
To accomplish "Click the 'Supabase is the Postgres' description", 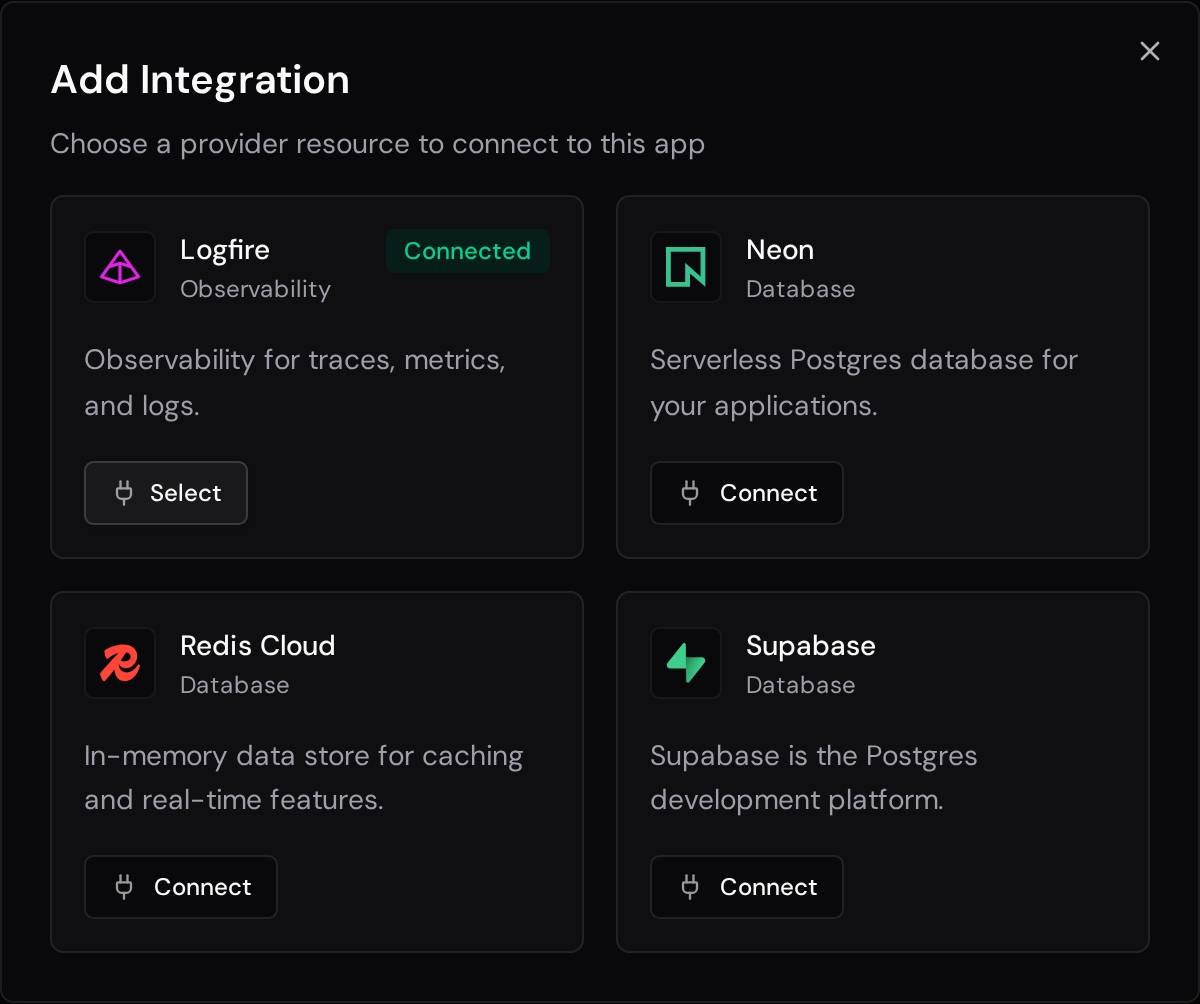I will (x=814, y=778).
